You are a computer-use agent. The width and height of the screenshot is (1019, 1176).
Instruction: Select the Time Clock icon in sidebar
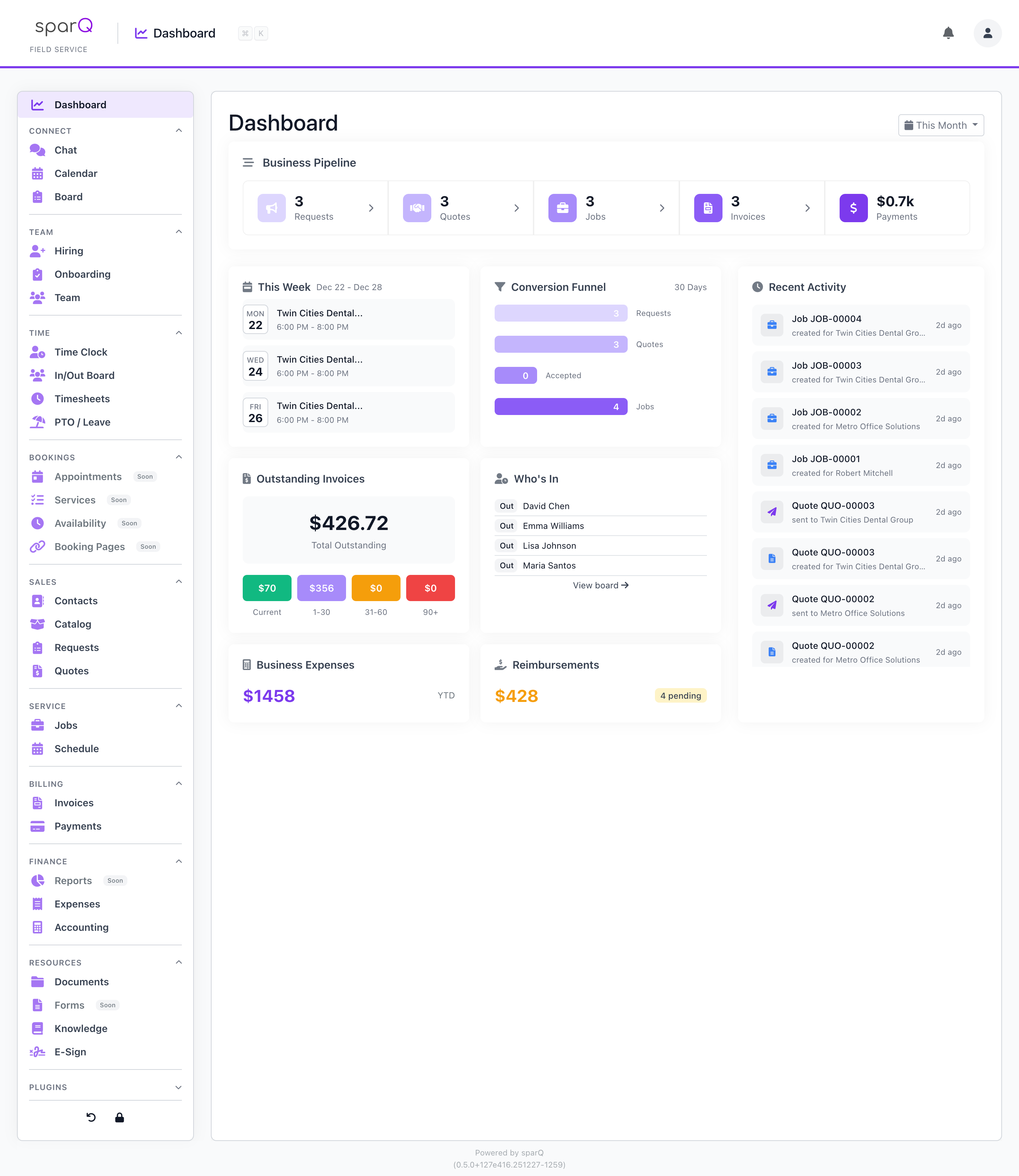[x=38, y=352]
